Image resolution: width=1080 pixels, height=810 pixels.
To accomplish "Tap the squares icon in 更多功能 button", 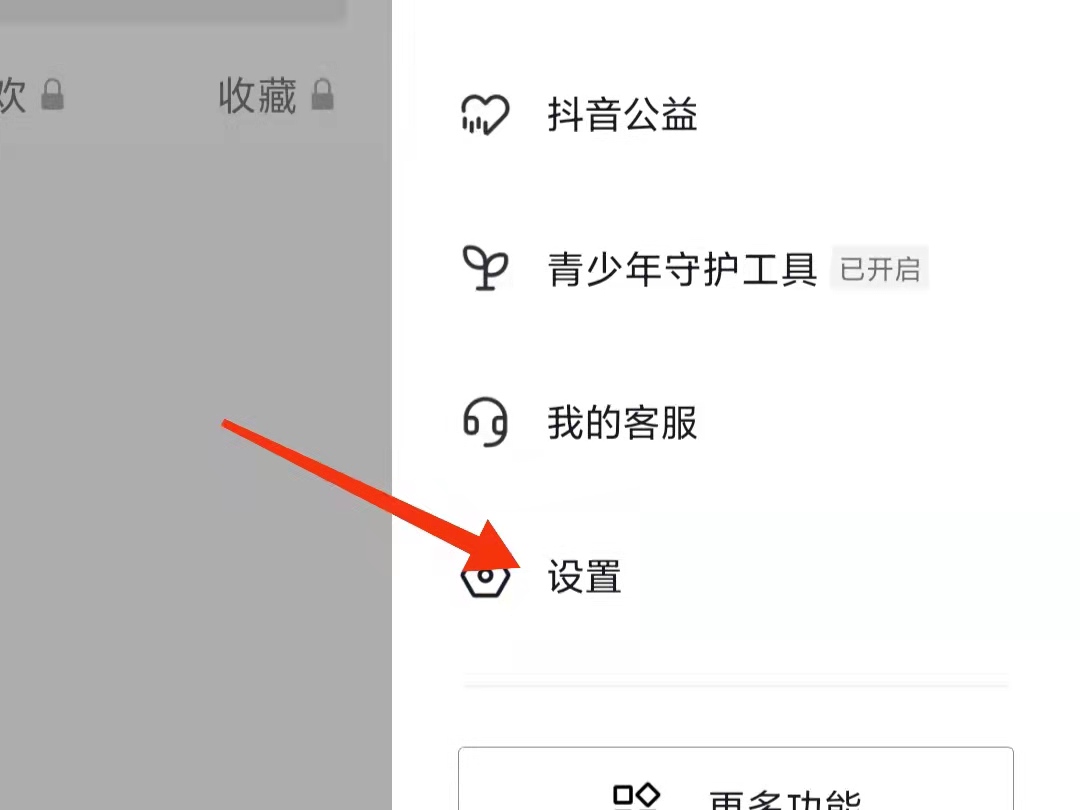I will pyautogui.click(x=636, y=796).
